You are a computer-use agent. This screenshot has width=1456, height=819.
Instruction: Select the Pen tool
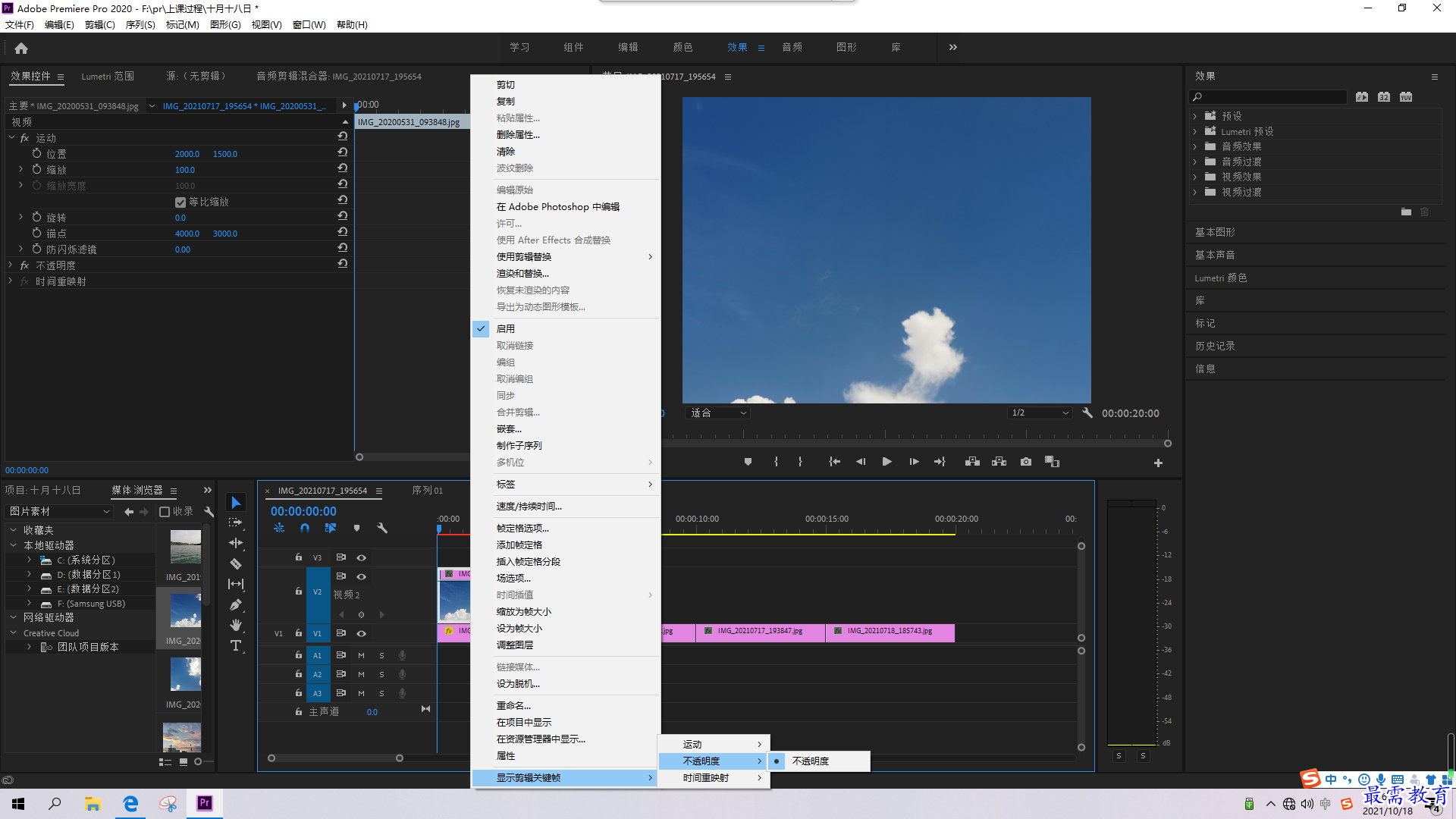coord(236,604)
